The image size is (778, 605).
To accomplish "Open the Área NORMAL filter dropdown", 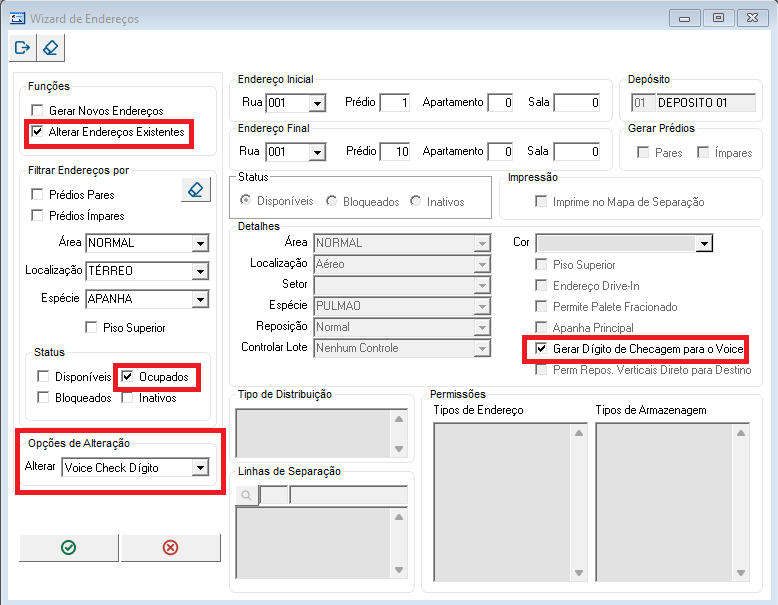I will click(x=200, y=243).
